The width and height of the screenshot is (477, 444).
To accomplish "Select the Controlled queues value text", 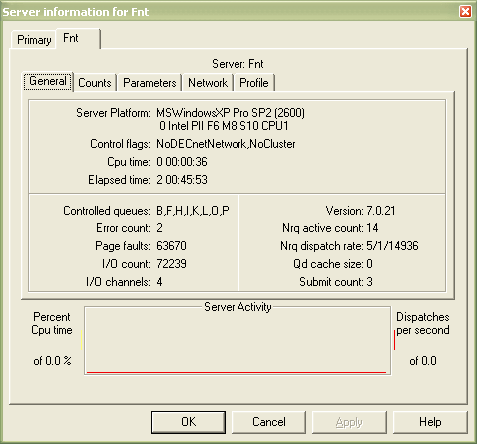I will (193, 211).
